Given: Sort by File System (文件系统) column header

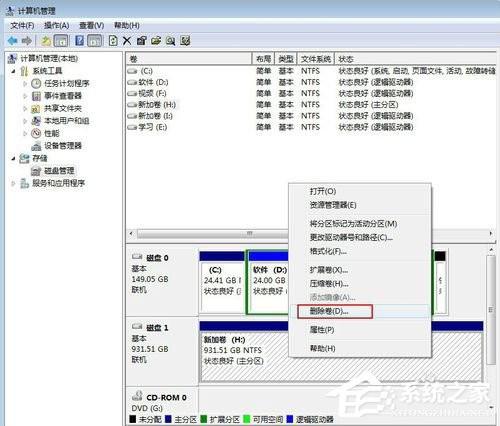Looking at the screenshot, I should pos(316,59).
